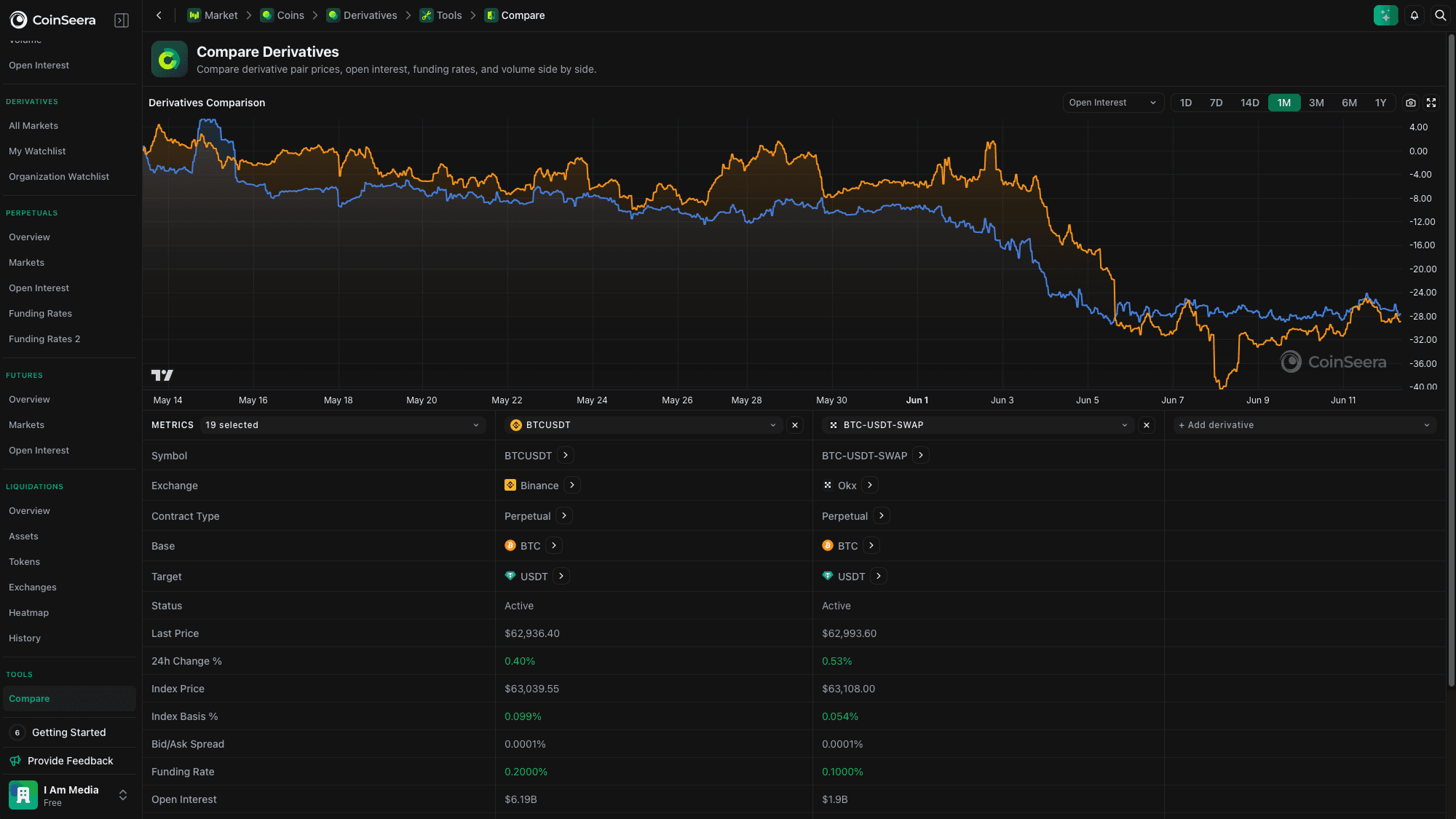Screen dimensions: 1456x819
Task: Open the Derivatives breadcrumb
Action: [362, 15]
